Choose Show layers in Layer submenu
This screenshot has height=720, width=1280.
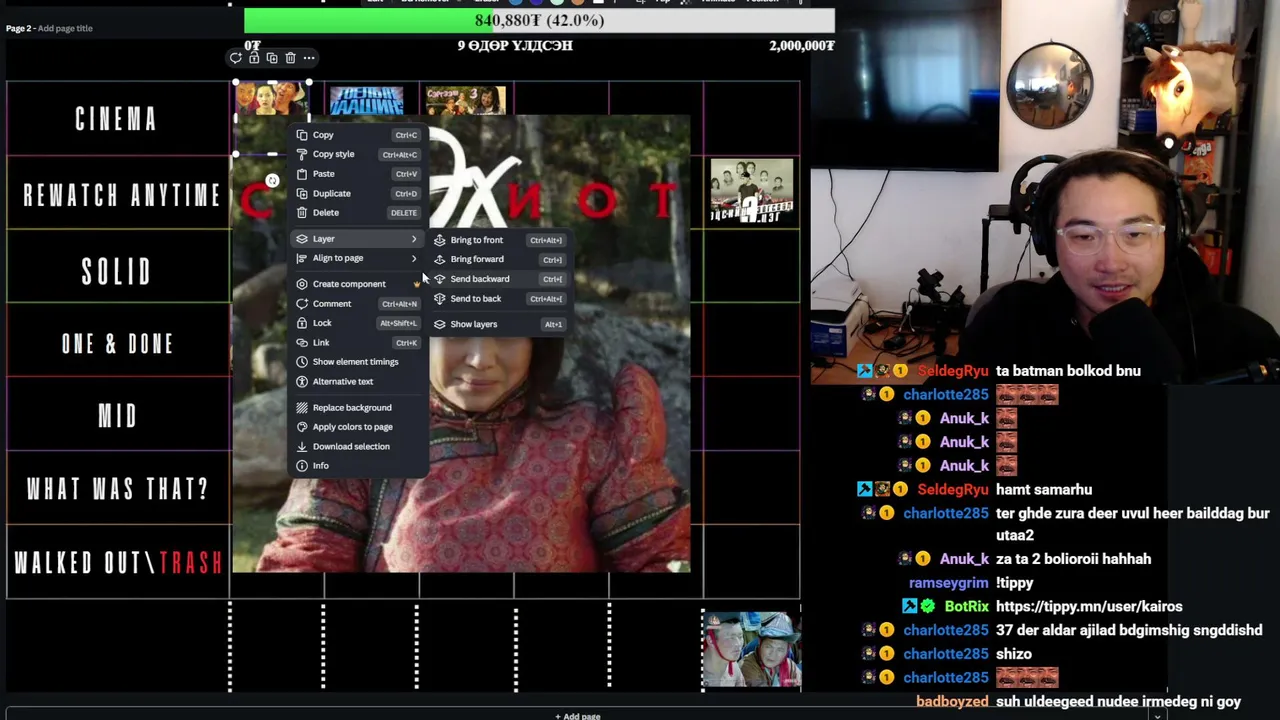pos(500,324)
